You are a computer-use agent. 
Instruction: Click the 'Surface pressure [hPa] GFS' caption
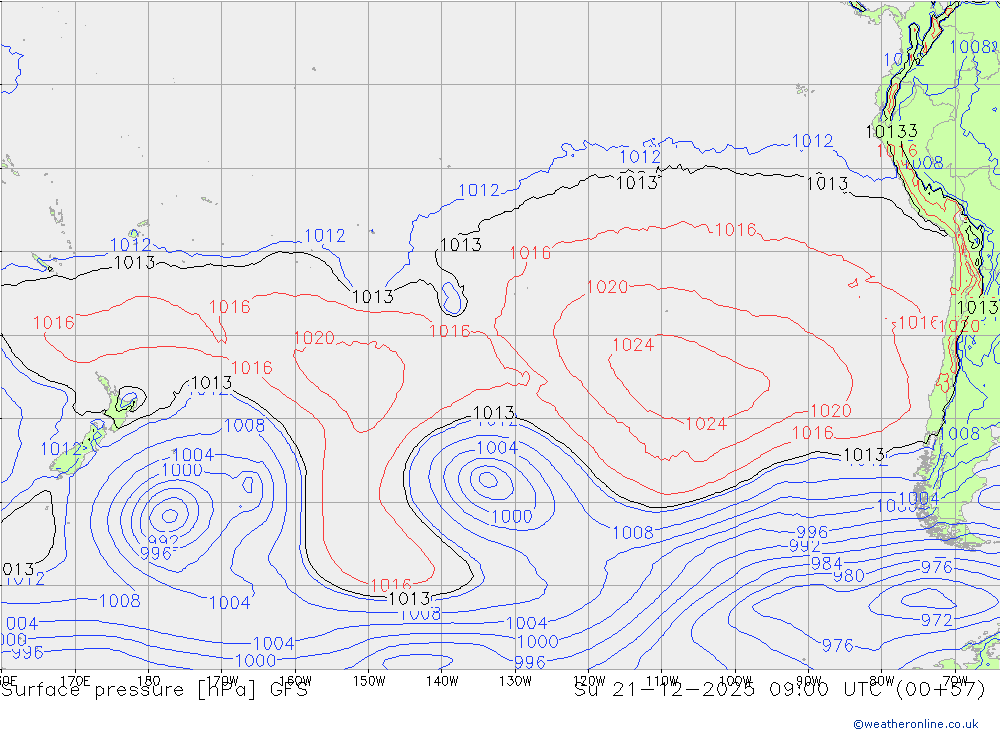pos(154,690)
